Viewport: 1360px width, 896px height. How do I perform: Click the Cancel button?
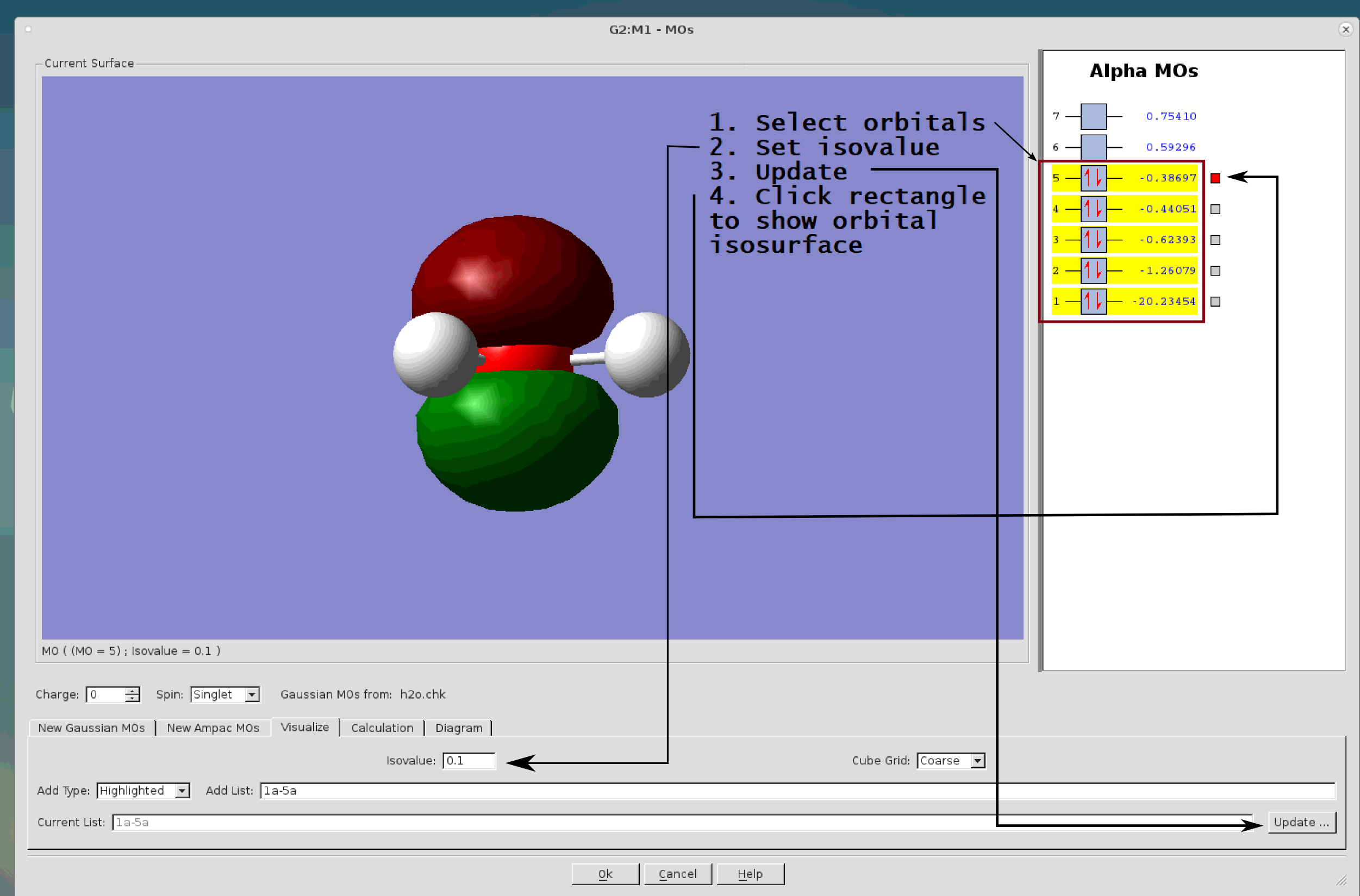tap(677, 874)
